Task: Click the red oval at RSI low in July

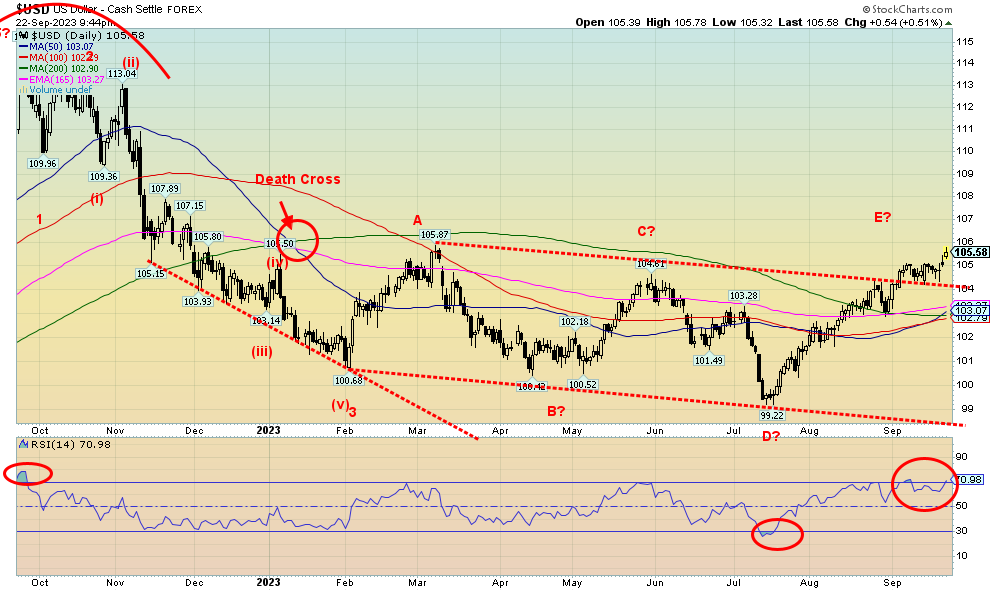Action: click(x=775, y=535)
